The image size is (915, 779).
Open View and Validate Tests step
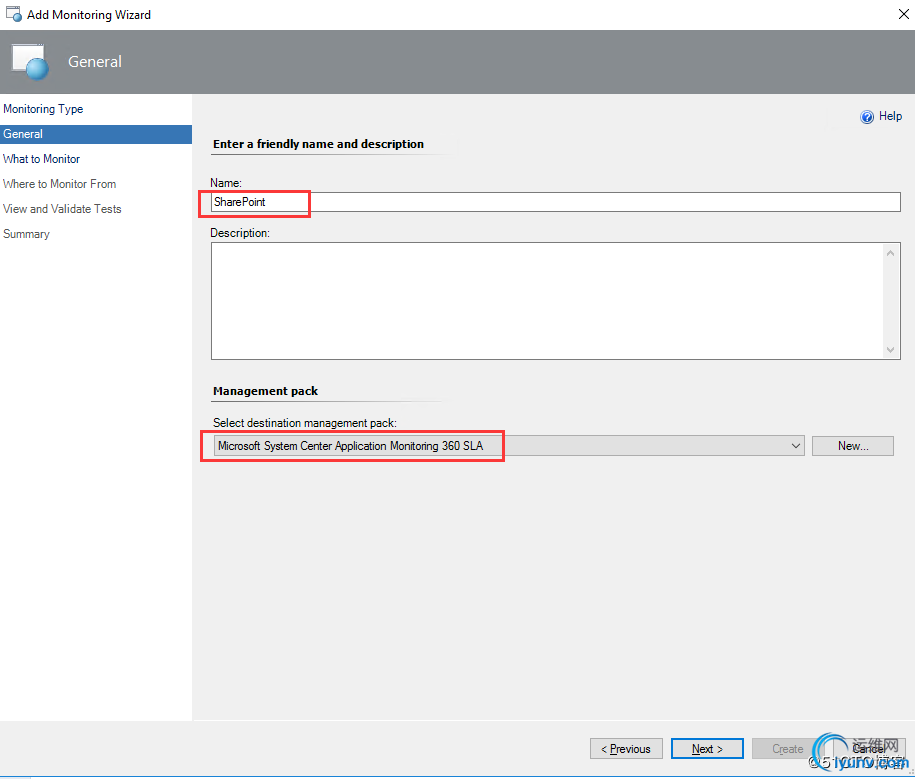click(x=62, y=209)
